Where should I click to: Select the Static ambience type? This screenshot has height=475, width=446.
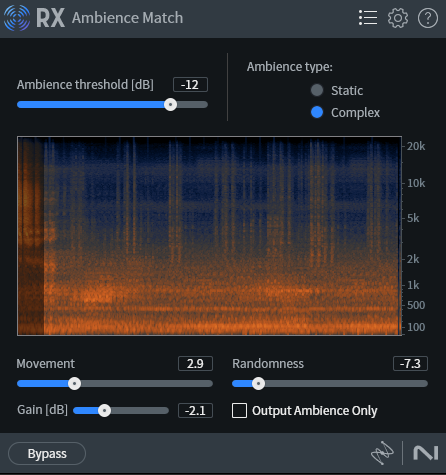pyautogui.click(x=317, y=90)
